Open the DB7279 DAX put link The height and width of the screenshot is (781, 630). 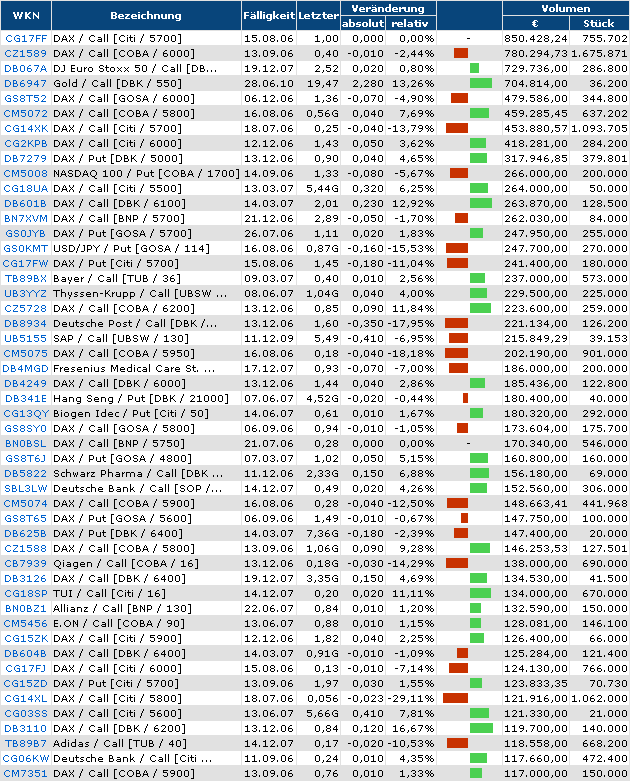click(x=25, y=158)
